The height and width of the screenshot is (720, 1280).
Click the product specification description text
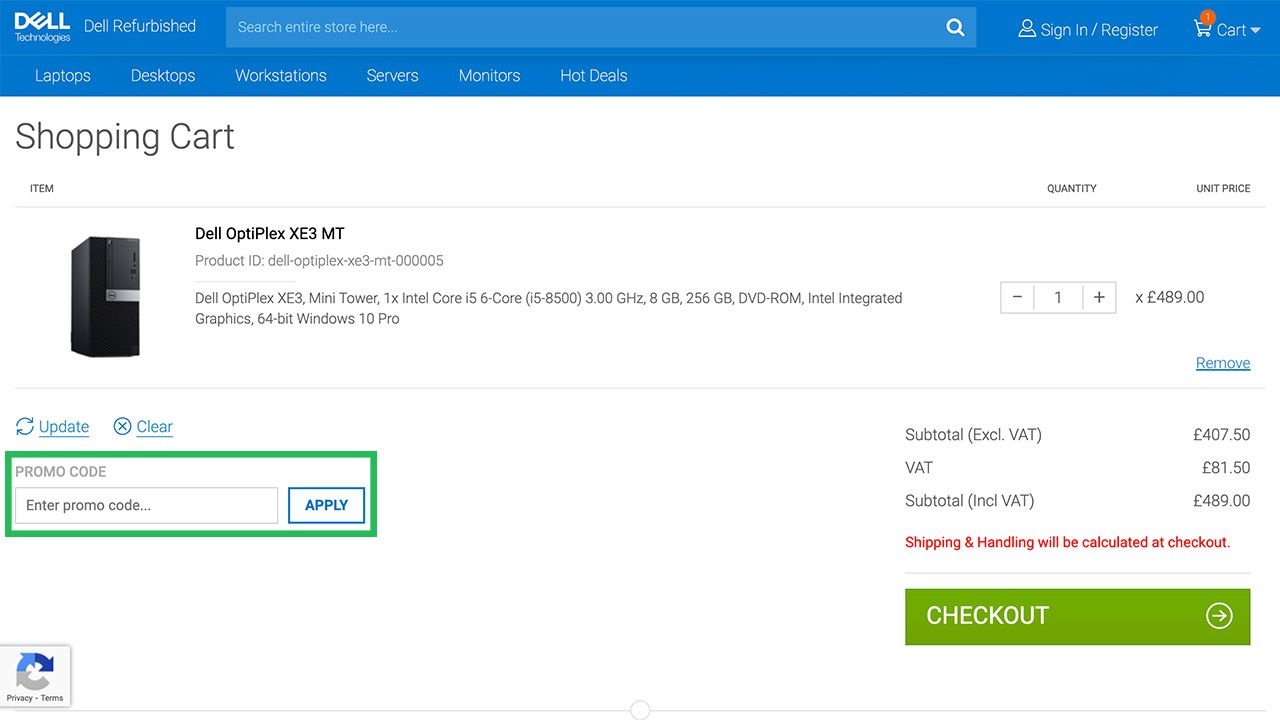pyautogui.click(x=548, y=308)
